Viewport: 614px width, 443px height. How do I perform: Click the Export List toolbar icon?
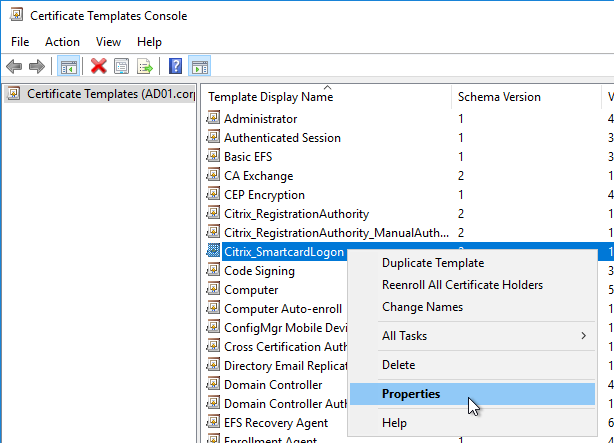144,66
